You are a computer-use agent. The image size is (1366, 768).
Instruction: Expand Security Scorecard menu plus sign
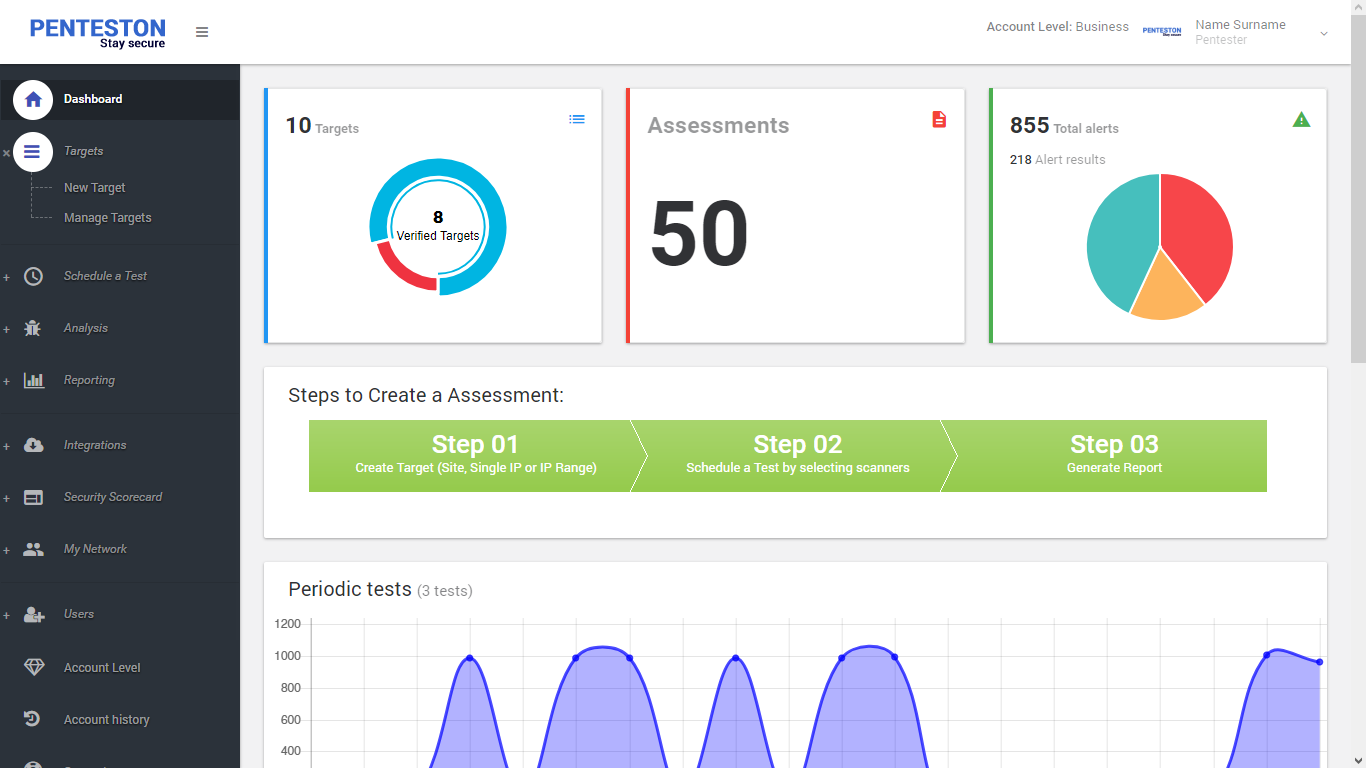pos(6,498)
